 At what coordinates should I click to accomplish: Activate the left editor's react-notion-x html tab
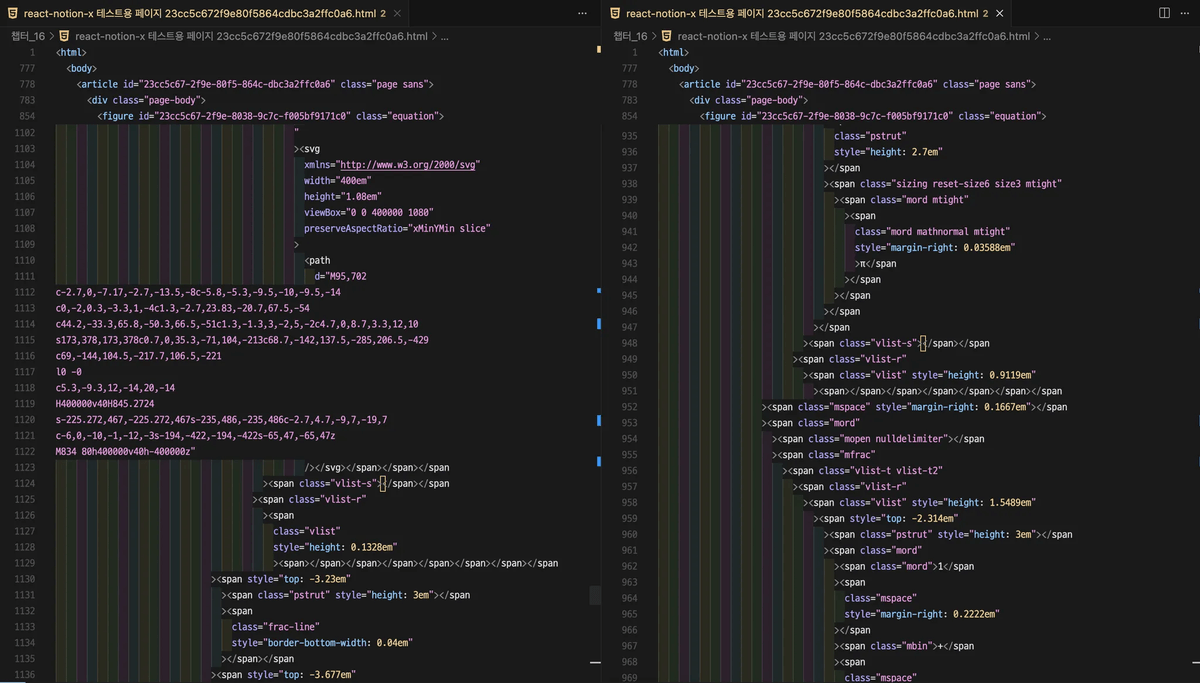pos(204,13)
